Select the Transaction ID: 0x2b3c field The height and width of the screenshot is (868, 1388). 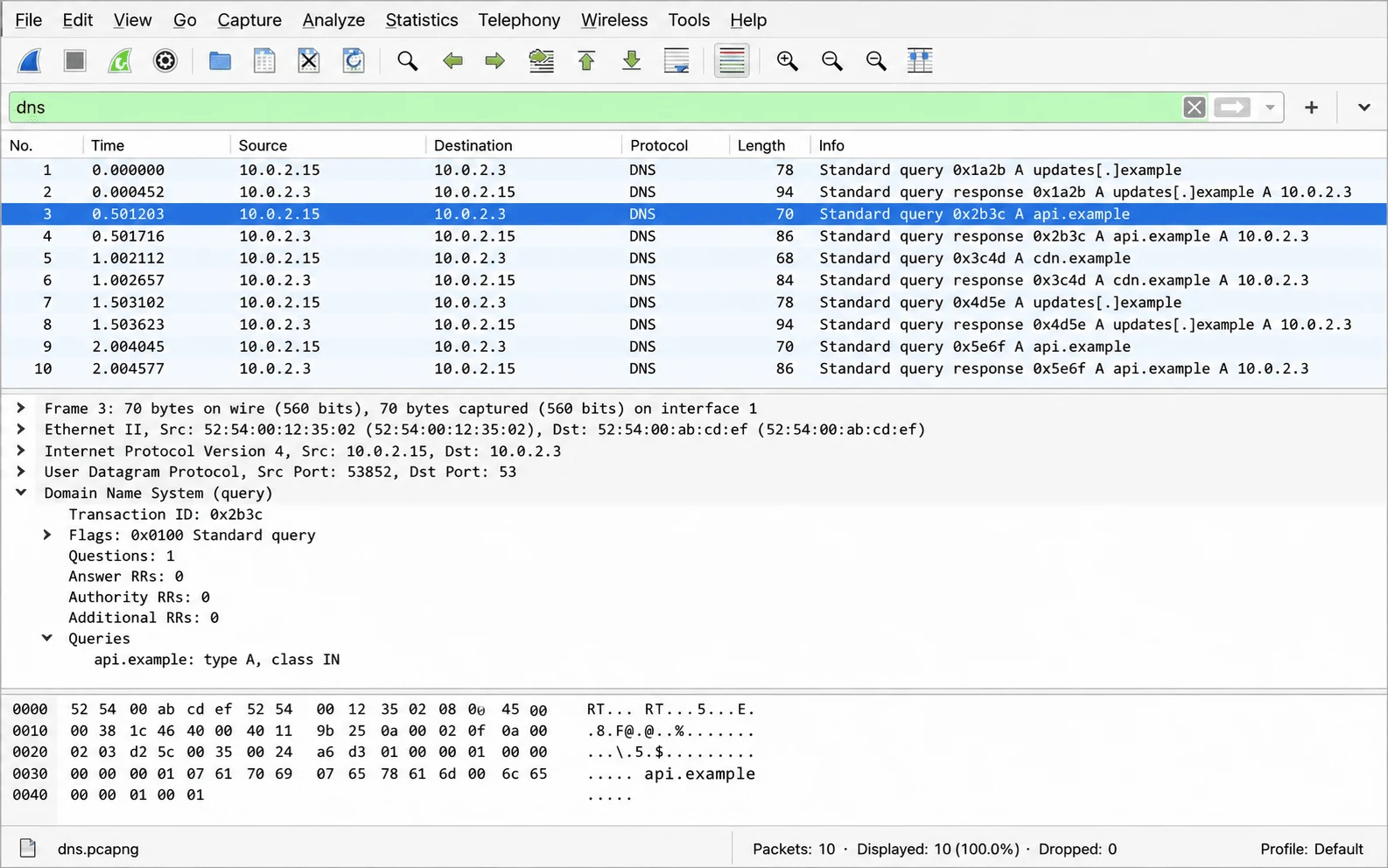pyautogui.click(x=165, y=514)
